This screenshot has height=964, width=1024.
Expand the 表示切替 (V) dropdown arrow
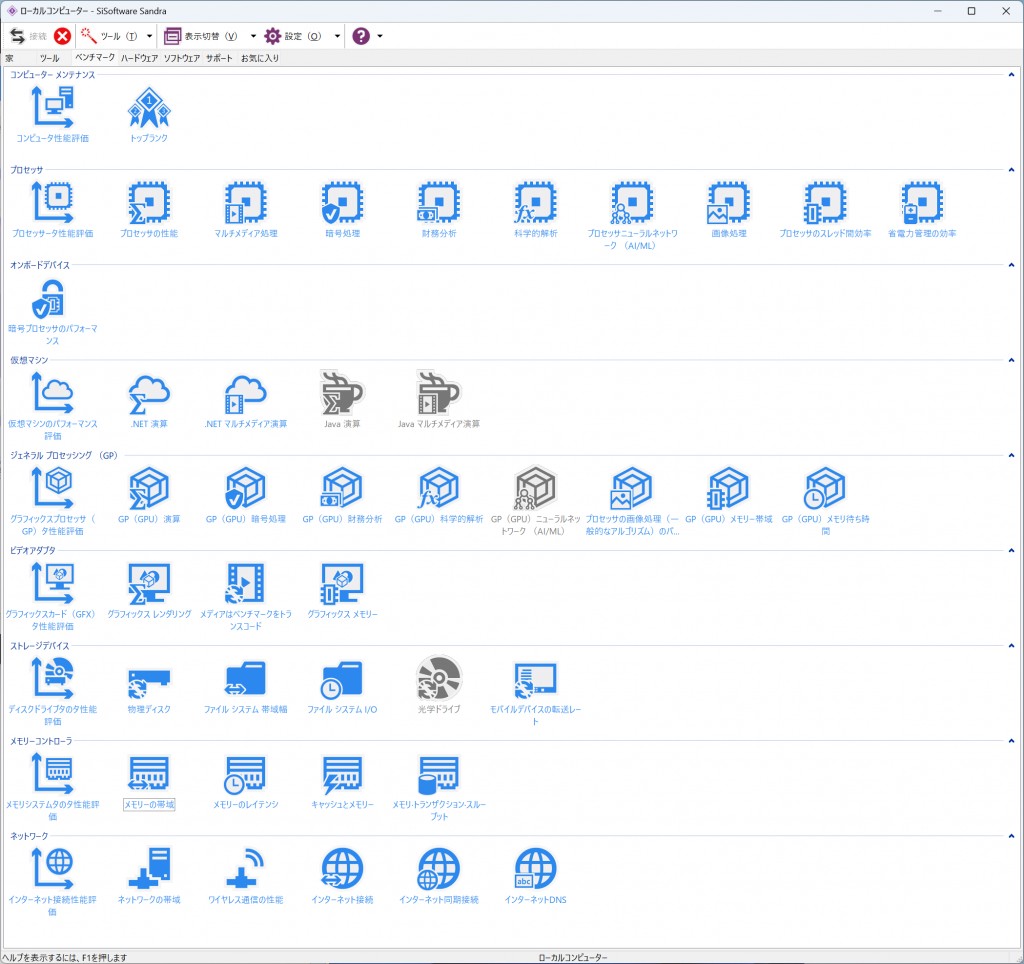(253, 36)
